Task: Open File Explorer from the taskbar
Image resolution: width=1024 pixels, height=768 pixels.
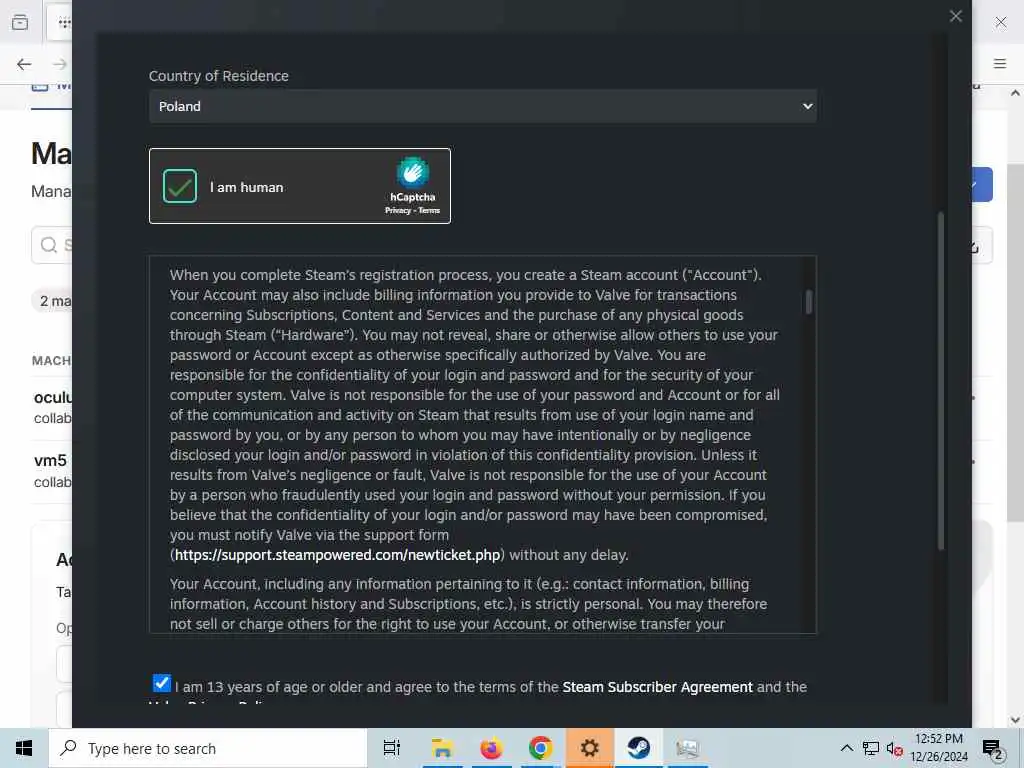Action: pyautogui.click(x=442, y=748)
